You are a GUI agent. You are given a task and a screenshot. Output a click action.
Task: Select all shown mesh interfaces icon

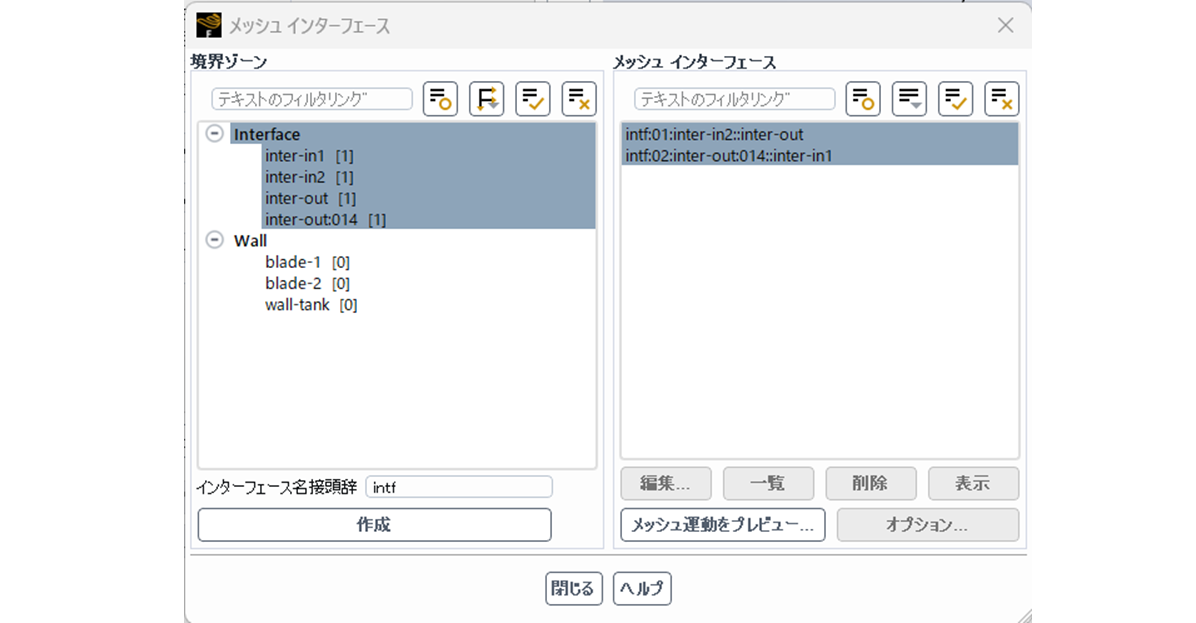tap(955, 99)
